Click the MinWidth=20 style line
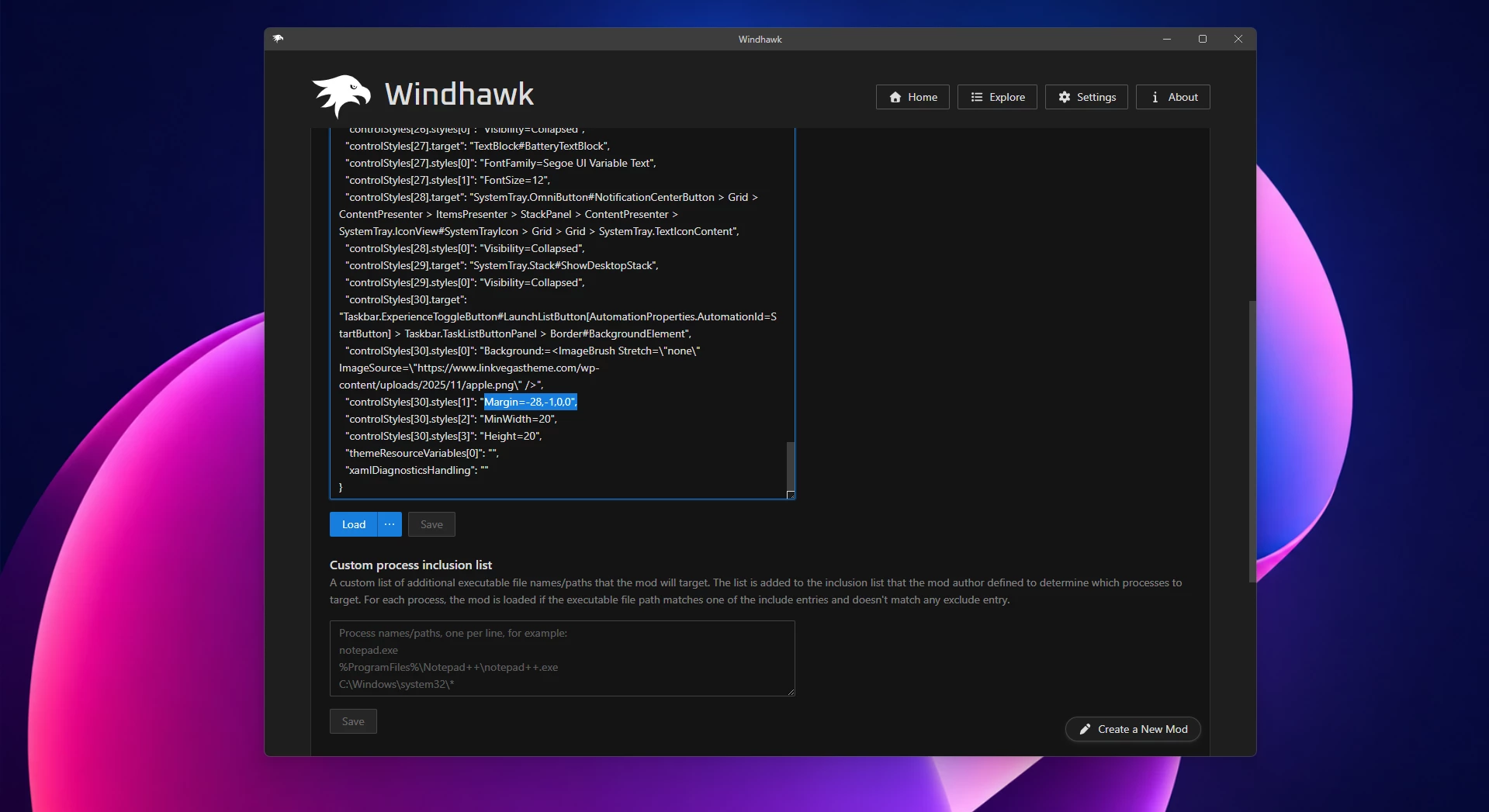Screen dimensions: 1489x812 click(x=451, y=419)
